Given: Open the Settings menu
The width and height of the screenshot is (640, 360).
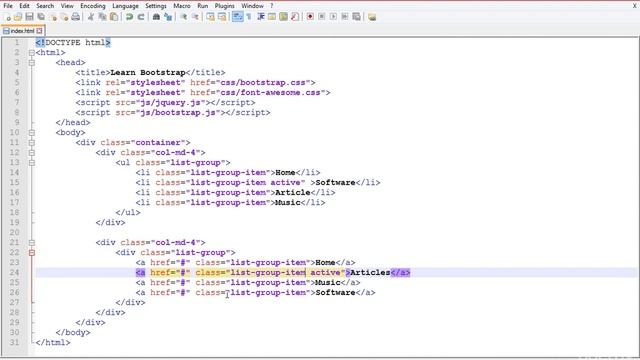Looking at the screenshot, I should (156, 6).
